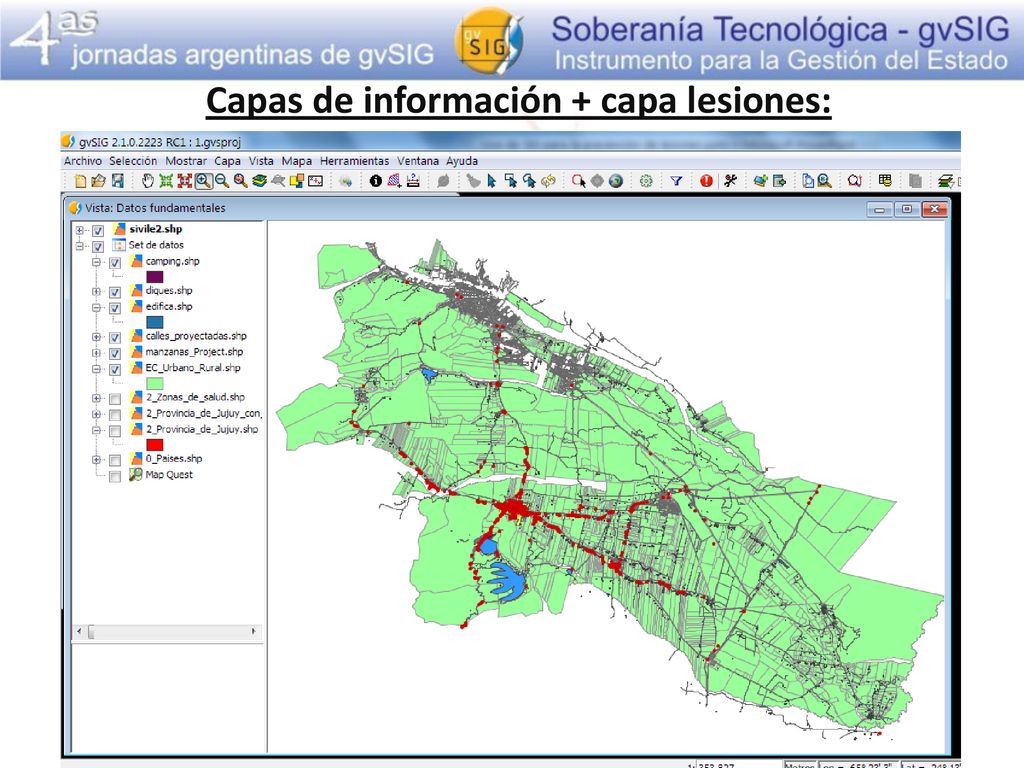Click the blue funnel Filter icon
The image size is (1024, 768).
[x=676, y=181]
